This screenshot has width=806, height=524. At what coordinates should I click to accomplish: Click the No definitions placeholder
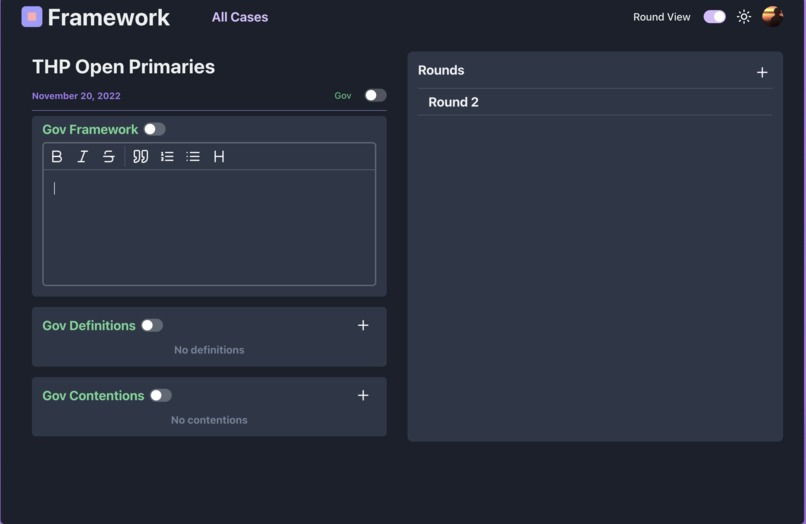pos(209,350)
